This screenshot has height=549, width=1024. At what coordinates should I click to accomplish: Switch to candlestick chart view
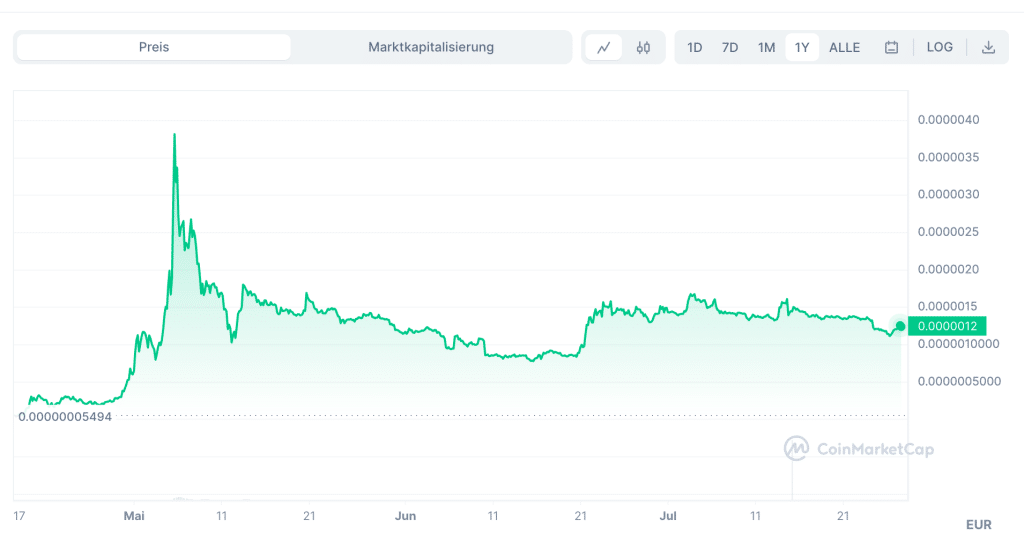[x=643, y=47]
